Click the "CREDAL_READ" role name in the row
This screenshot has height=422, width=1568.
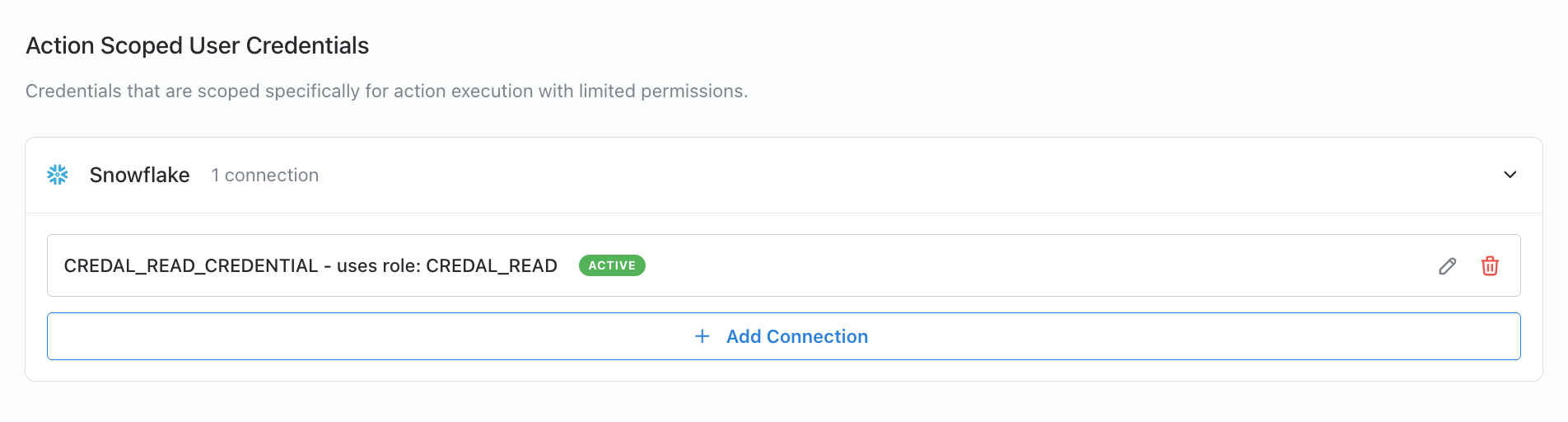(492, 266)
